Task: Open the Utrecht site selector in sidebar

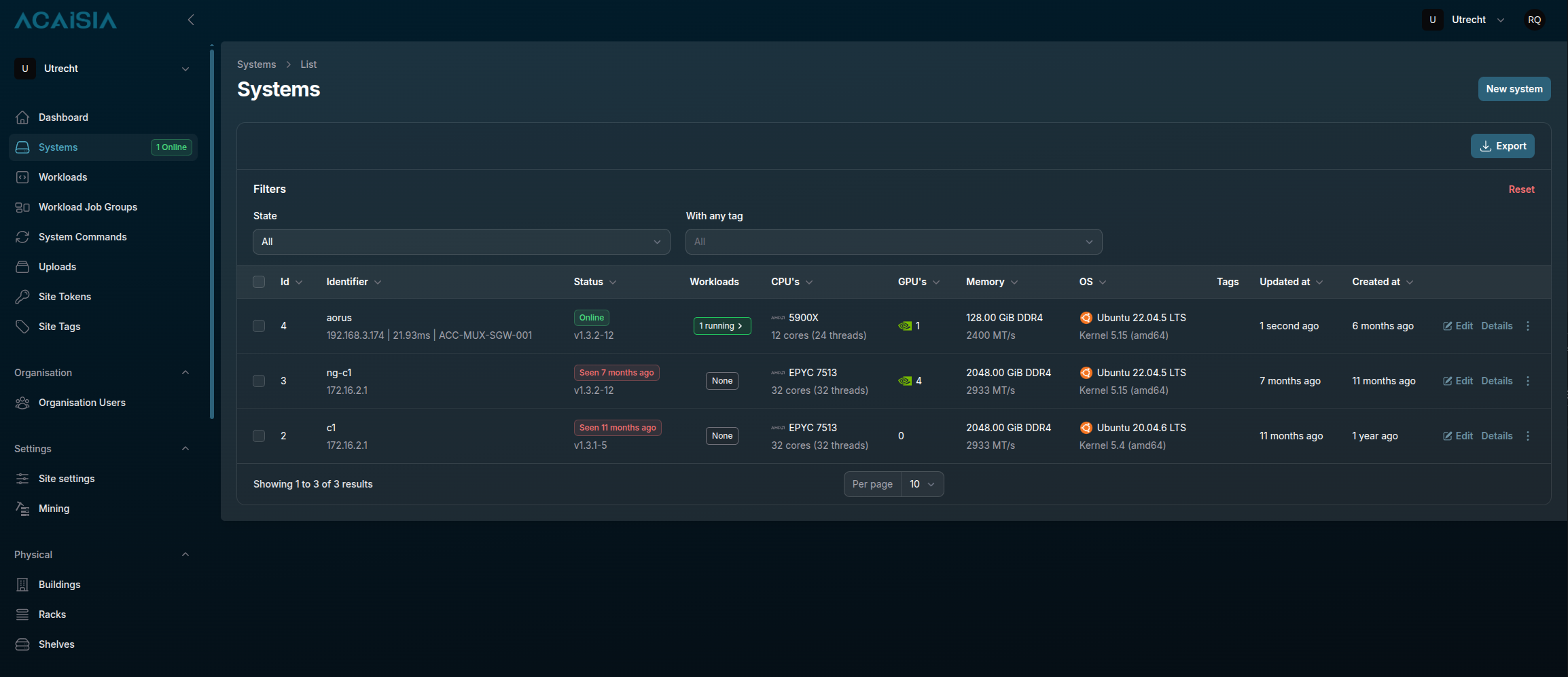Action: point(102,69)
